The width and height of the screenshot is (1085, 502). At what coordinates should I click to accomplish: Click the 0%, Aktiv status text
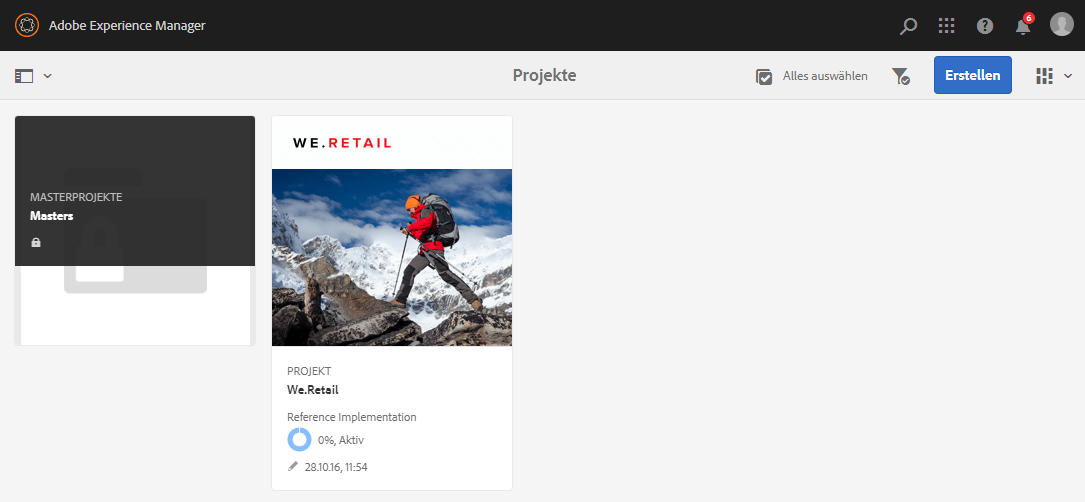(x=340, y=440)
